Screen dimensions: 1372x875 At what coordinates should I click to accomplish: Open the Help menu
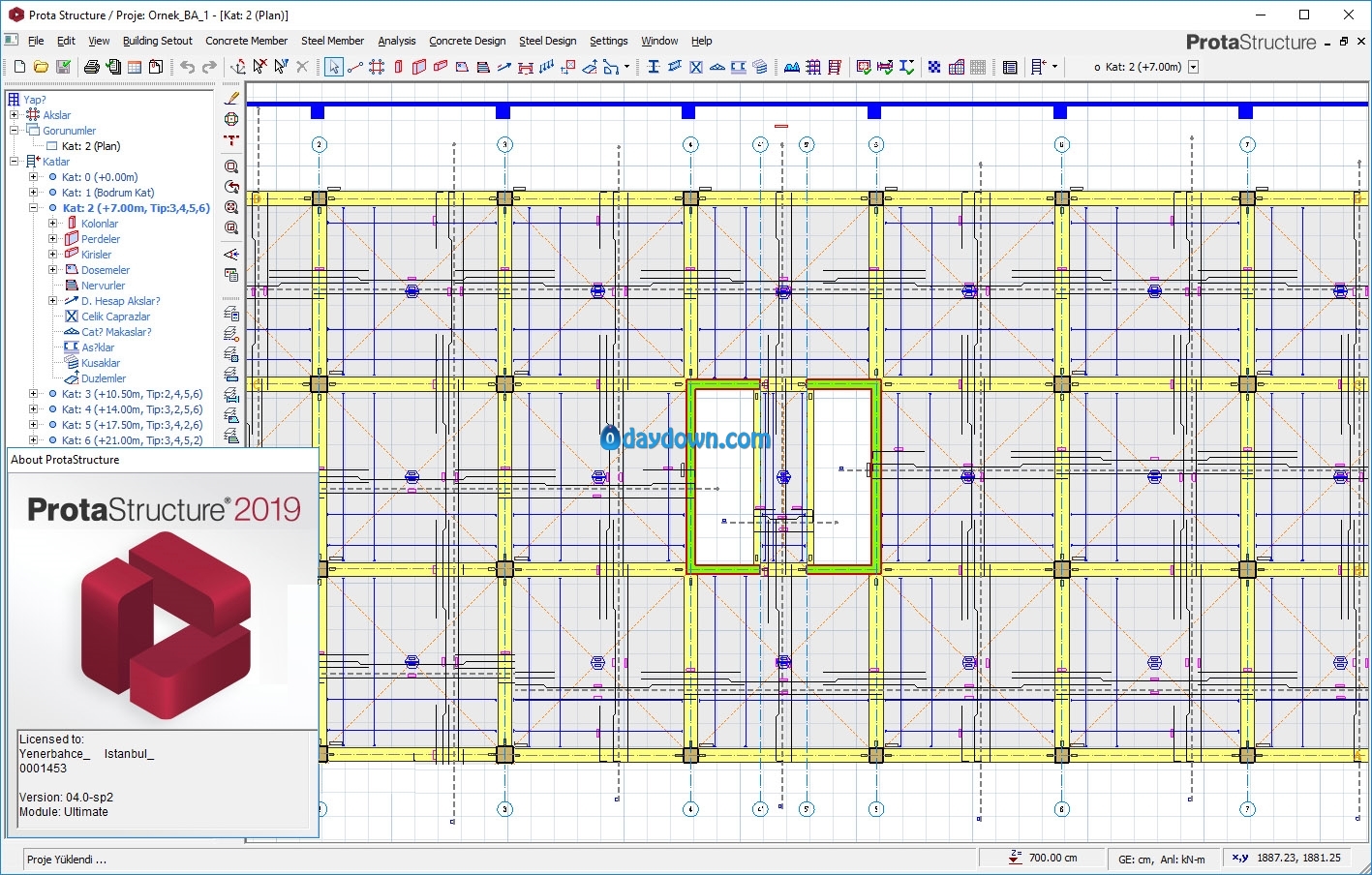(702, 41)
